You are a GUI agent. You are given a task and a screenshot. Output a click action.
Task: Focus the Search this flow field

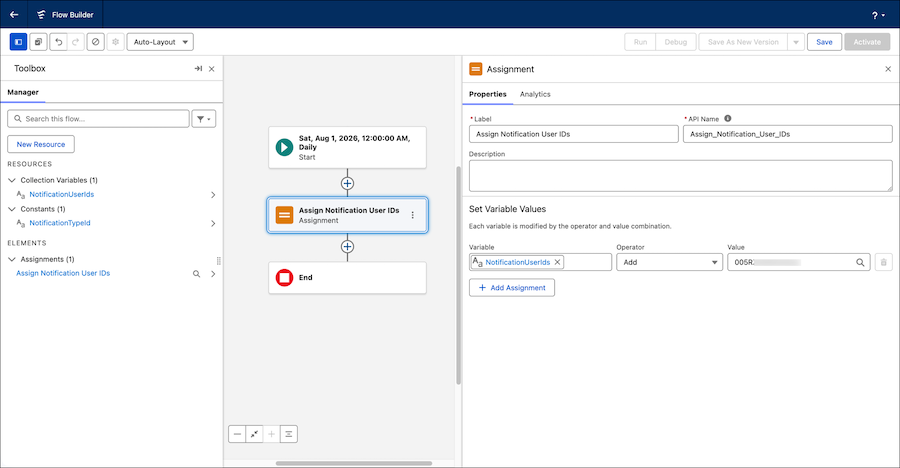[x=98, y=119]
